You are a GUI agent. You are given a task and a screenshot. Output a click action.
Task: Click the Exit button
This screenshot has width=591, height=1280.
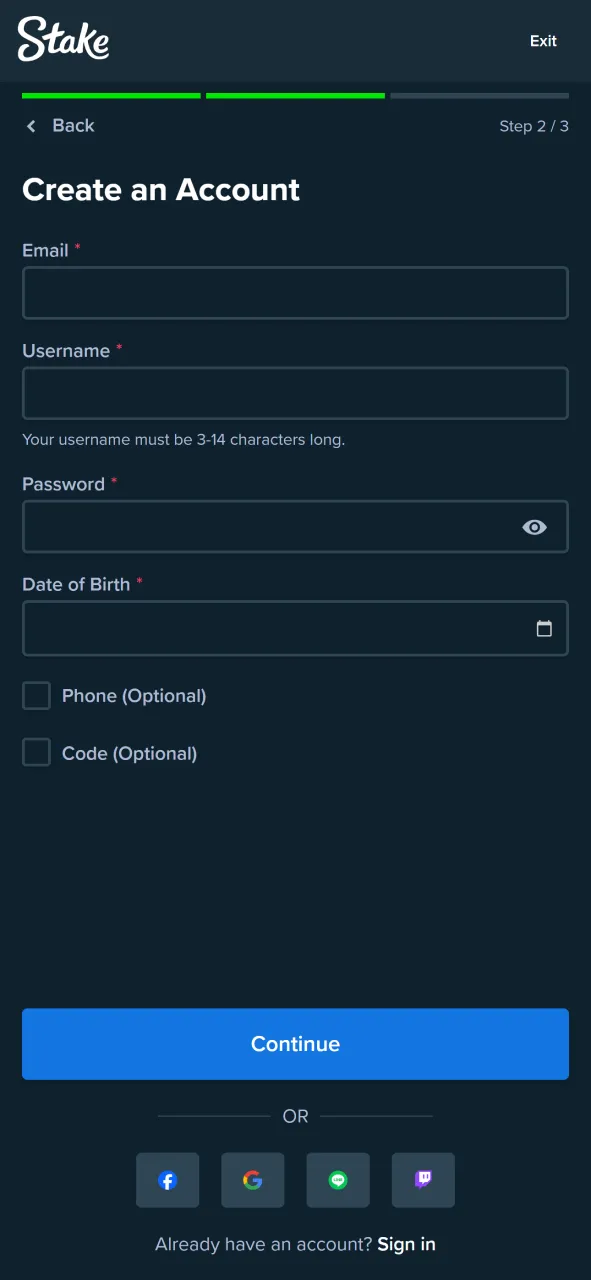point(543,41)
